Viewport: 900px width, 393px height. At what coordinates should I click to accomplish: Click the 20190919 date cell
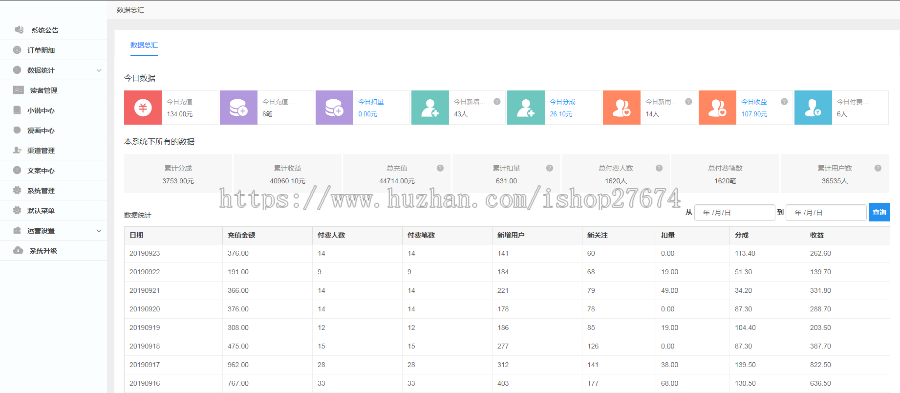144,328
